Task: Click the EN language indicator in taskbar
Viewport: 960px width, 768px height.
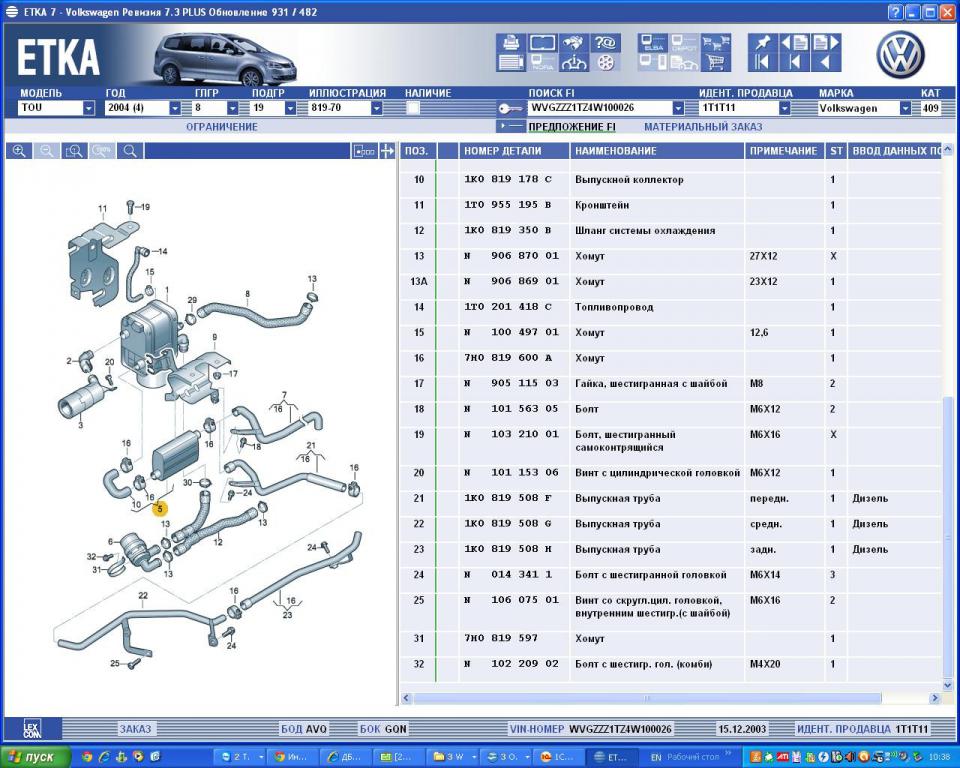Action: coord(656,757)
